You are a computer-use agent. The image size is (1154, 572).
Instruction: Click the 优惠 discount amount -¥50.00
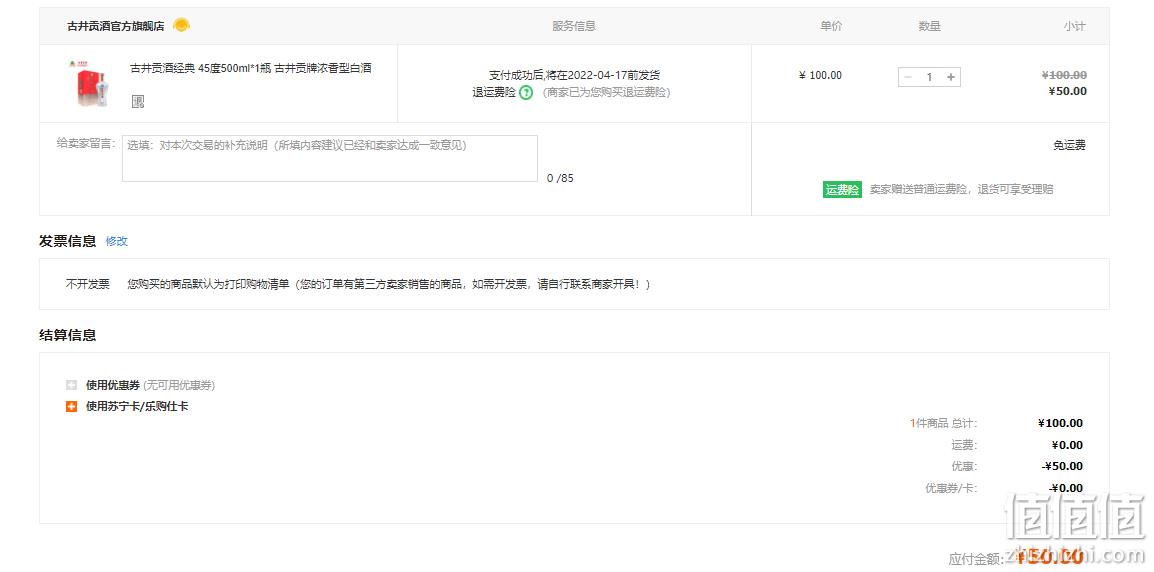tap(1062, 466)
